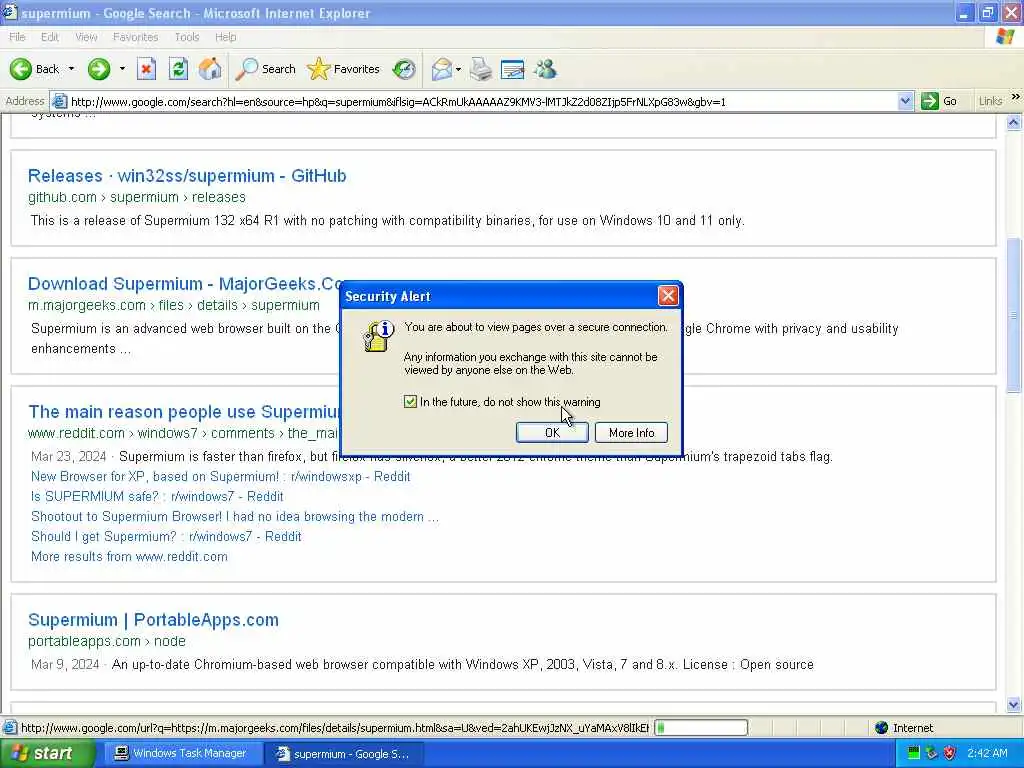This screenshot has width=1024, height=768.
Task: Click the 2:42 AM system clock
Action: click(987, 754)
